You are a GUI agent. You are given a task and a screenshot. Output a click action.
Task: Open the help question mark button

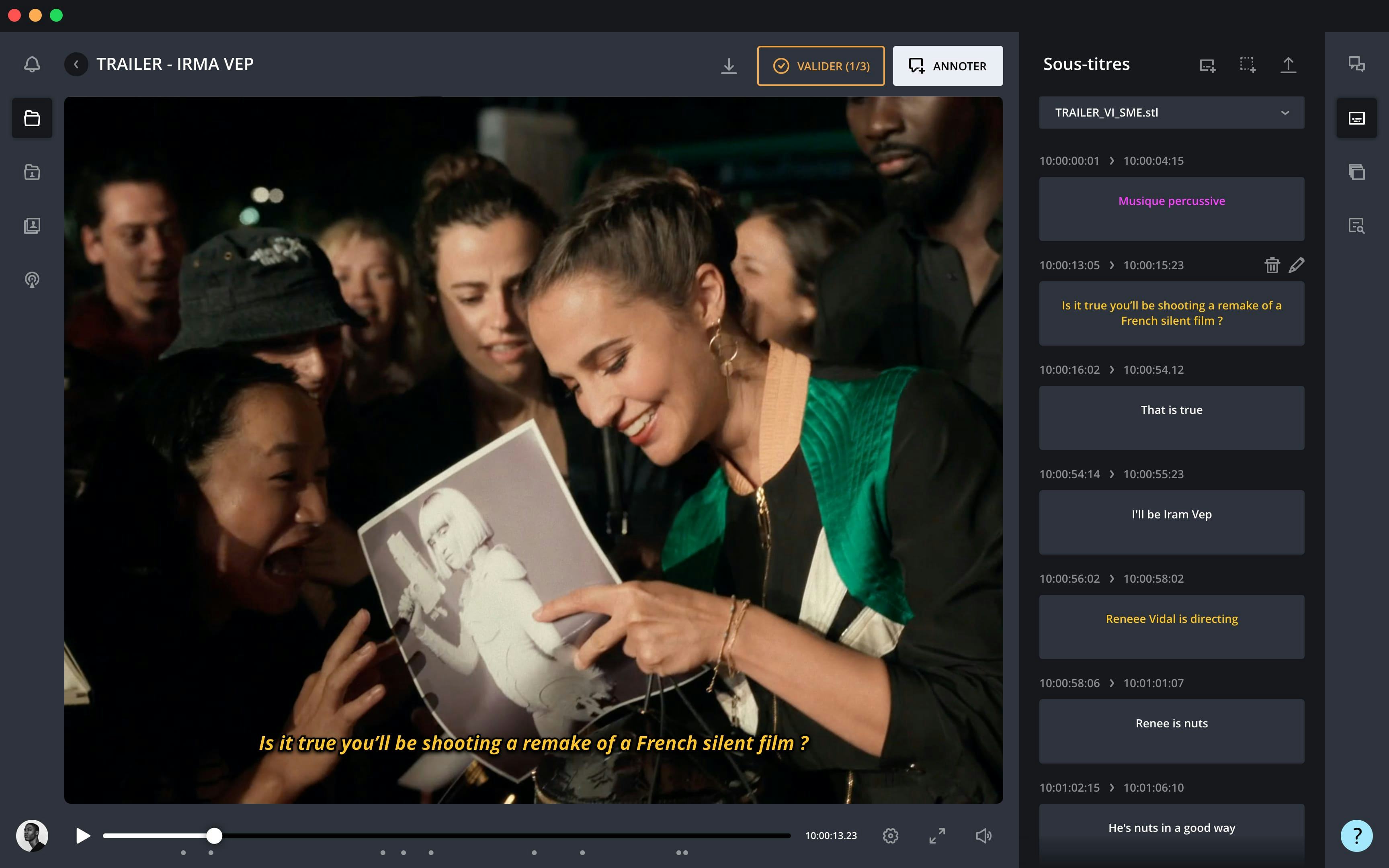click(1356, 835)
